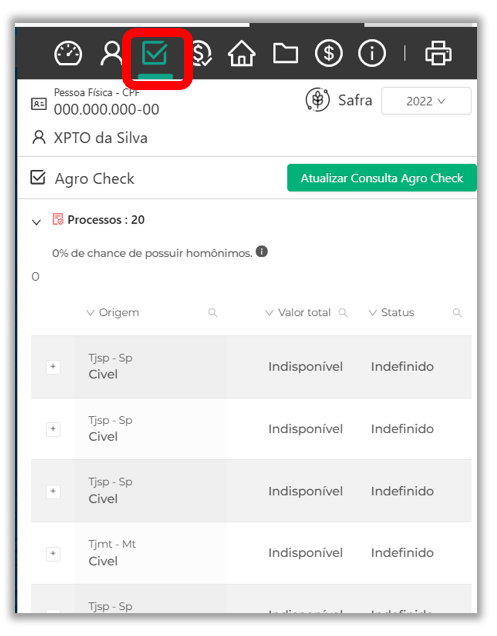Viewport: 497px width, 636px height.
Task: Click Atualizar Consulta Agro Check button
Action: pyautogui.click(x=381, y=178)
